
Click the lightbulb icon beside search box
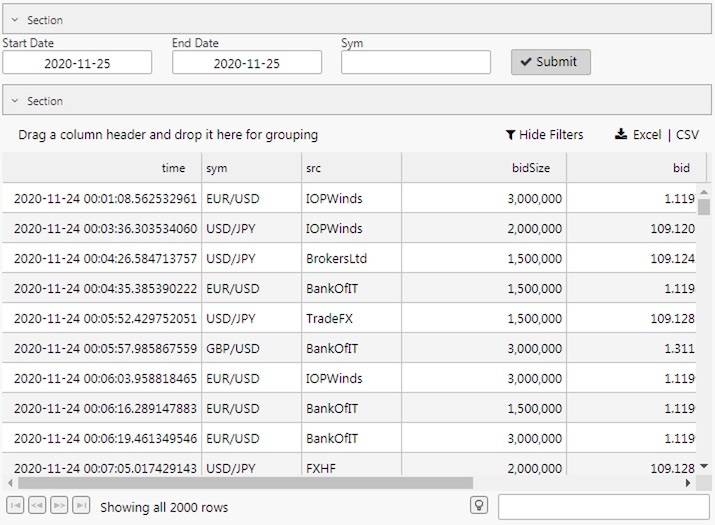pyautogui.click(x=479, y=506)
